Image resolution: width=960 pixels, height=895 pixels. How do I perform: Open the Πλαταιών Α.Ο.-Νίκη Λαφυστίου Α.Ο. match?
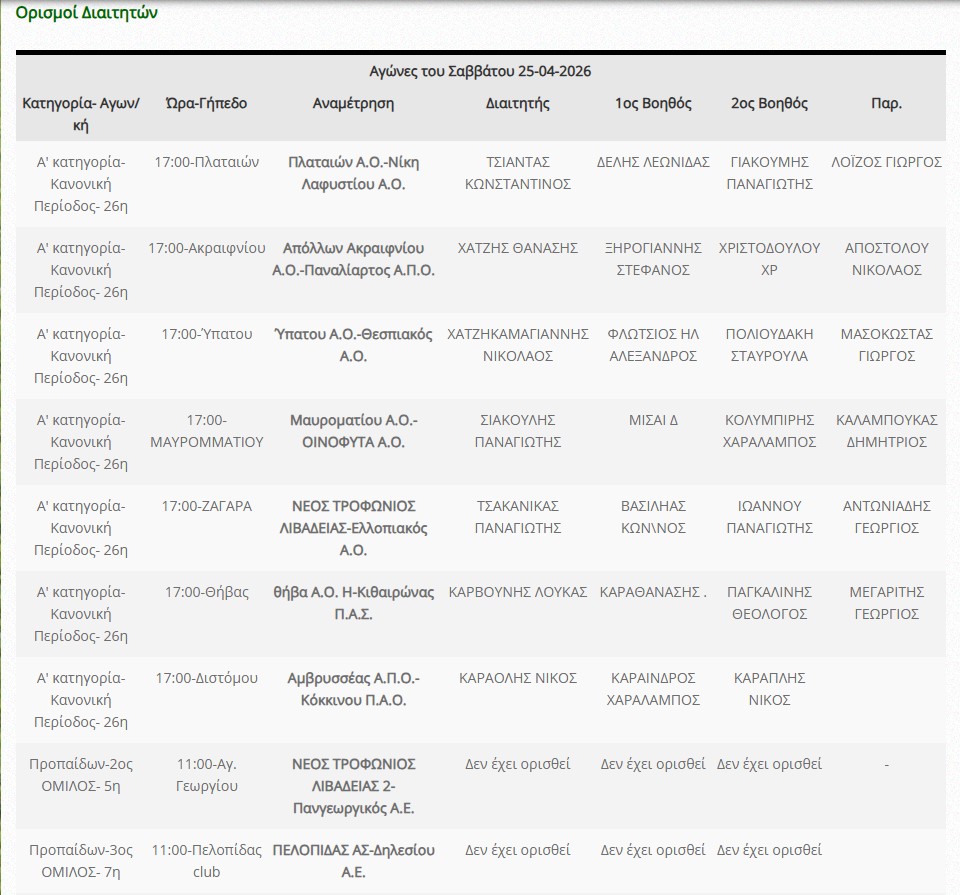pos(353,173)
